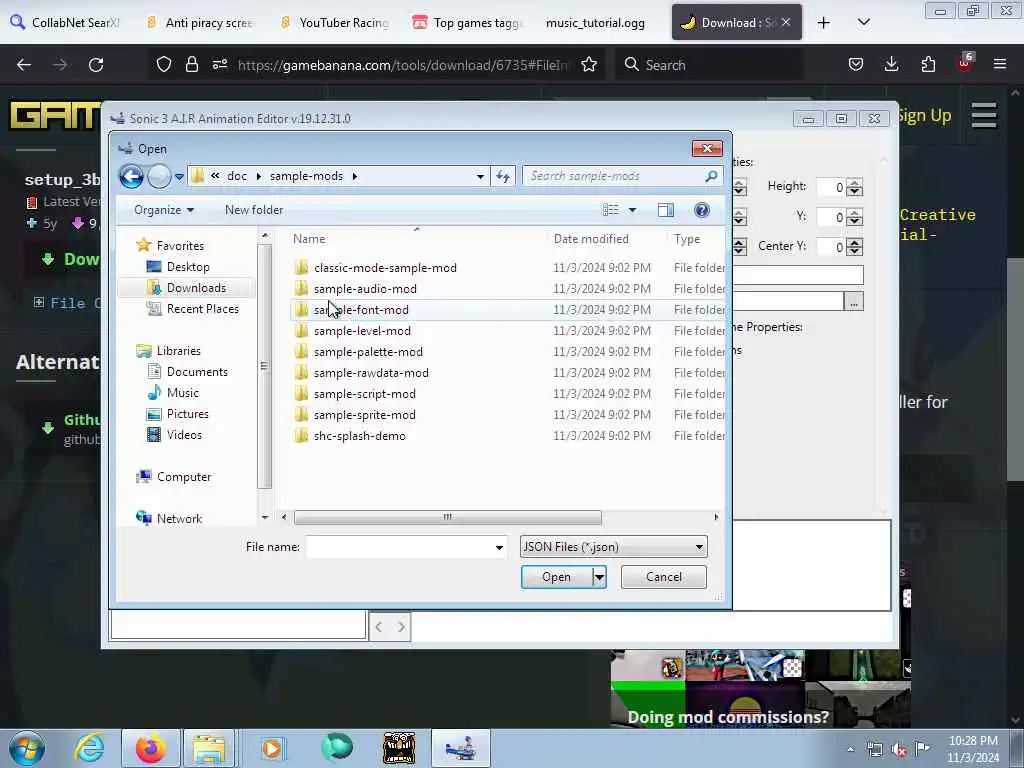The height and width of the screenshot is (768, 1024).
Task: Select the sample-sprite-mod folder
Action: tap(364, 415)
